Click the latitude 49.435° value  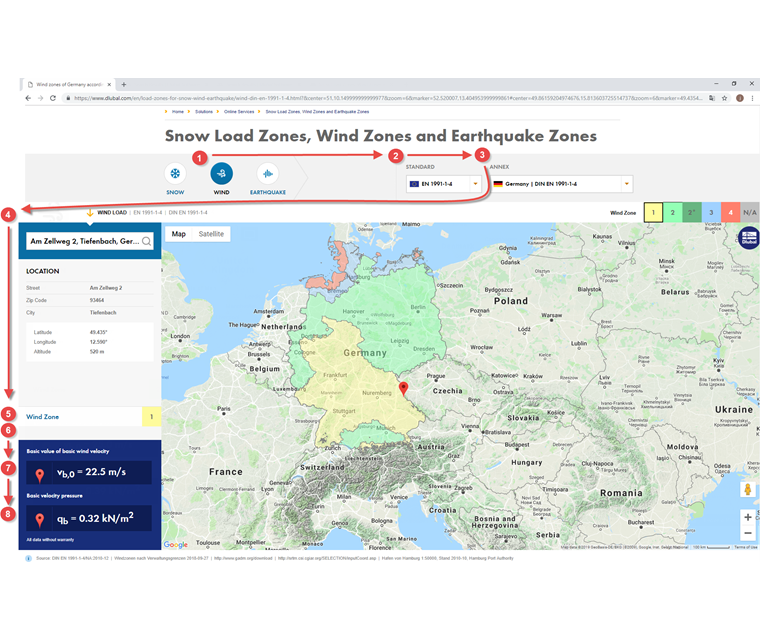[98, 332]
